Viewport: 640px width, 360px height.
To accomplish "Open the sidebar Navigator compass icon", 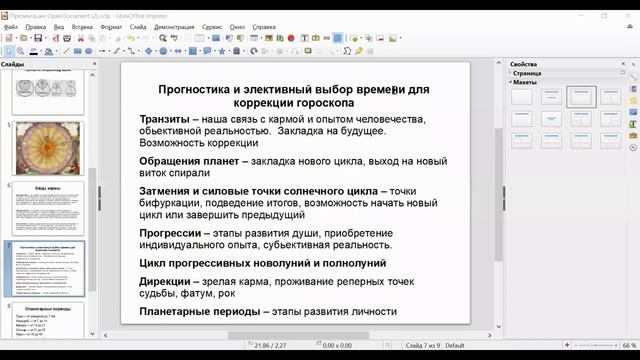I will 633,147.
